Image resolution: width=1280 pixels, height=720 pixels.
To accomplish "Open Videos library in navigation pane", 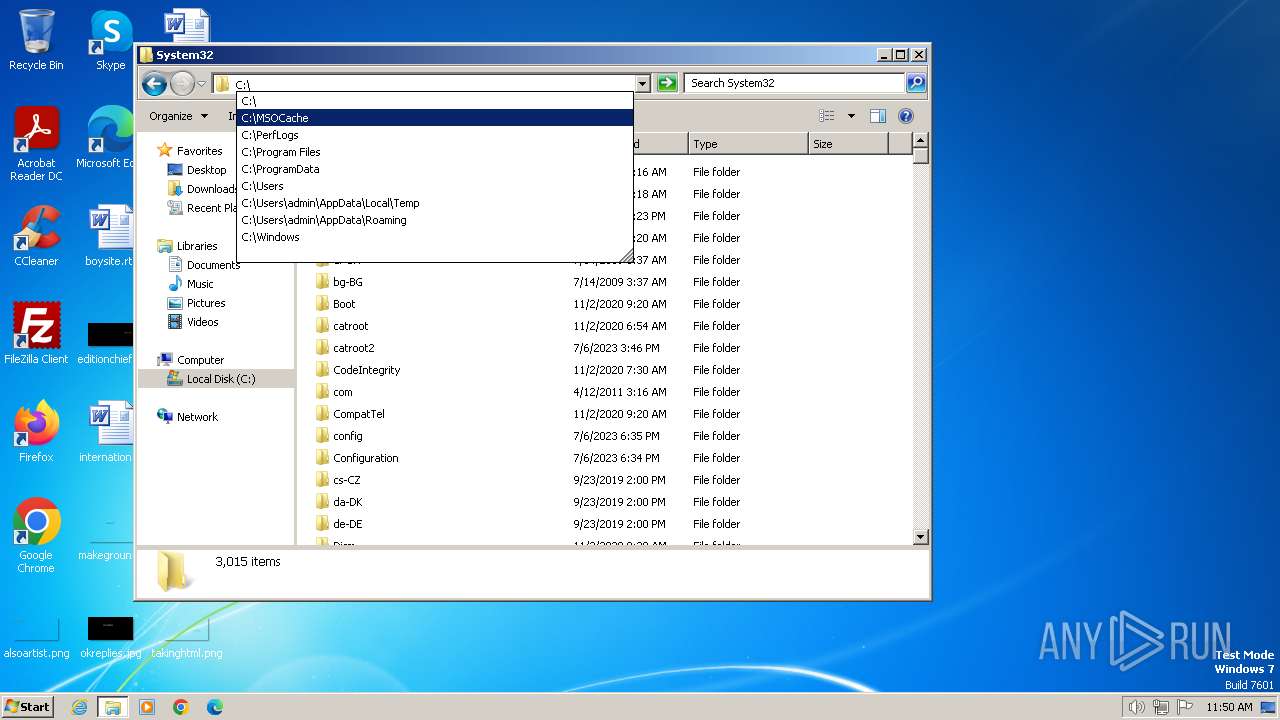I will click(202, 322).
